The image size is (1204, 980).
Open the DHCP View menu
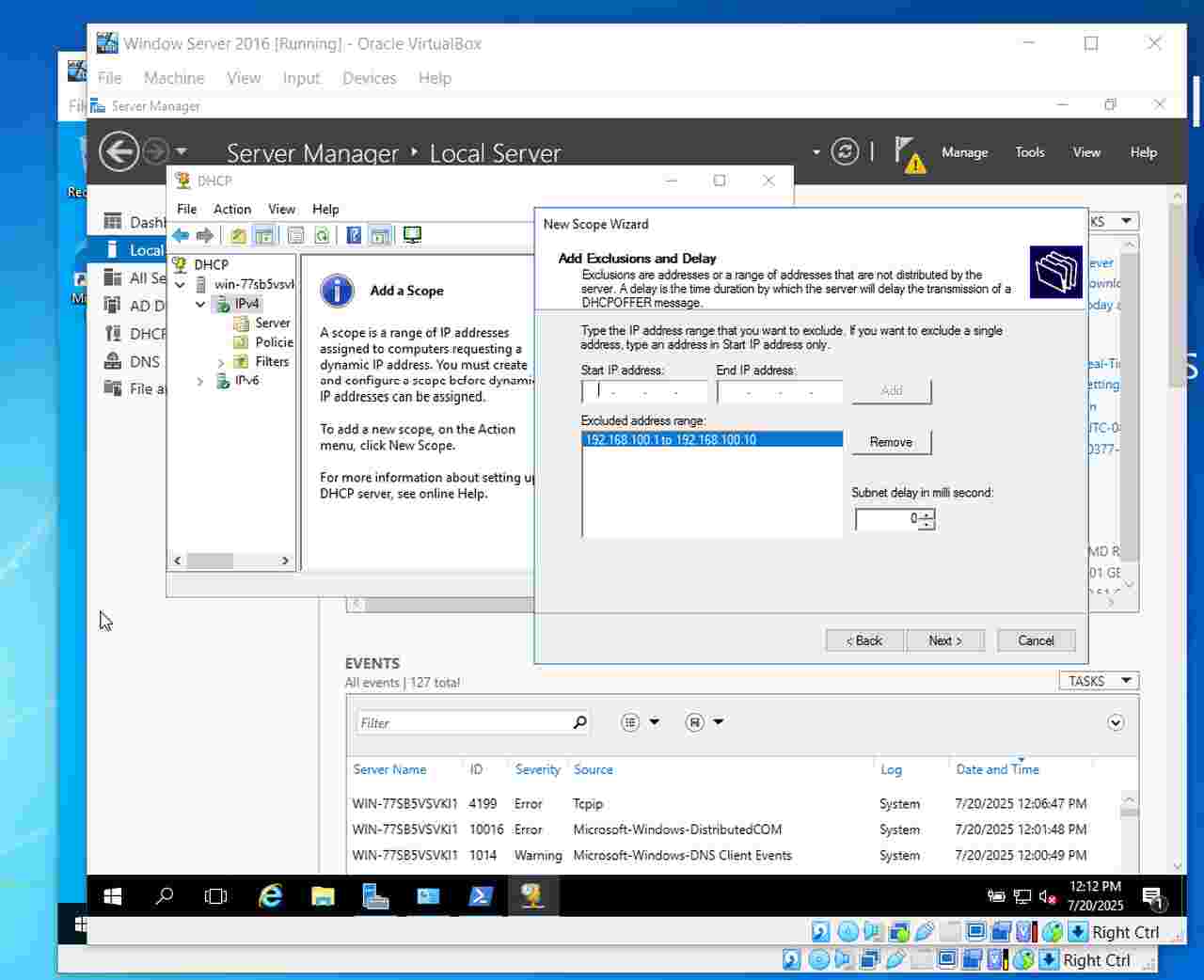coord(281,209)
